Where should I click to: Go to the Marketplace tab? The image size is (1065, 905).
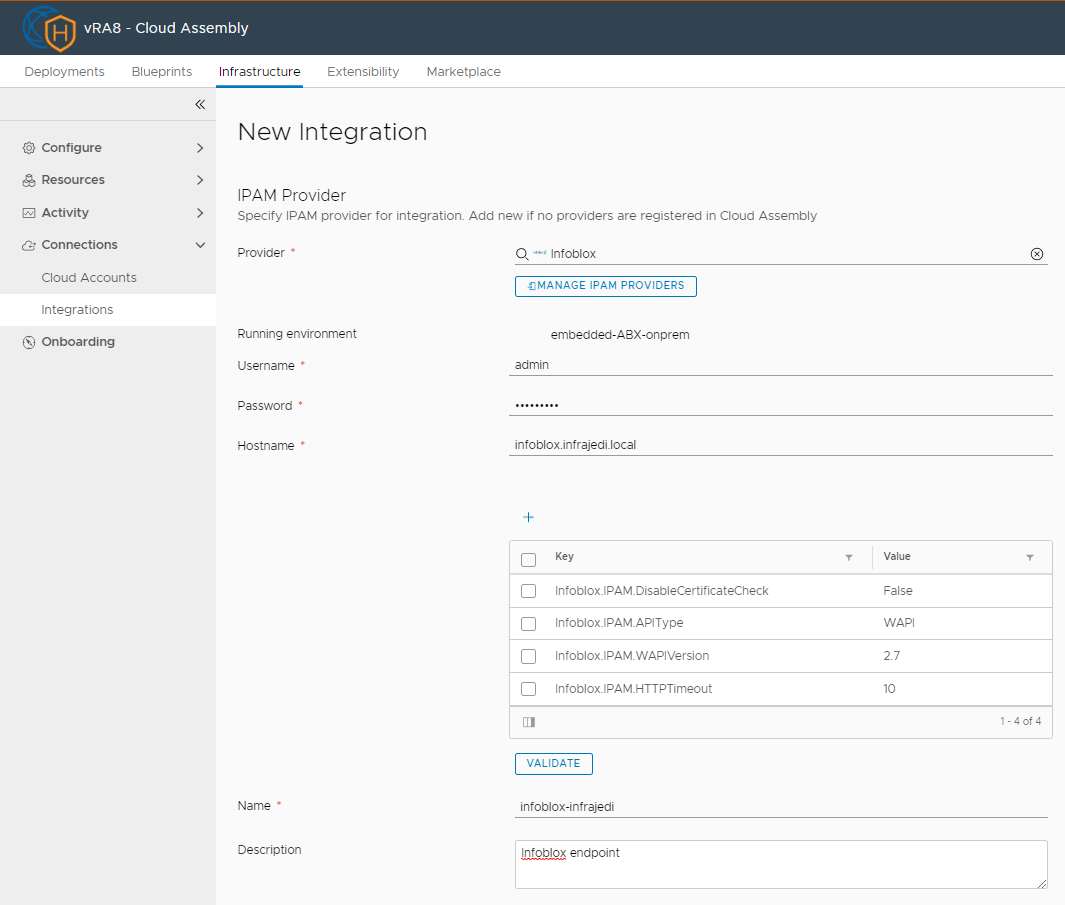click(463, 71)
